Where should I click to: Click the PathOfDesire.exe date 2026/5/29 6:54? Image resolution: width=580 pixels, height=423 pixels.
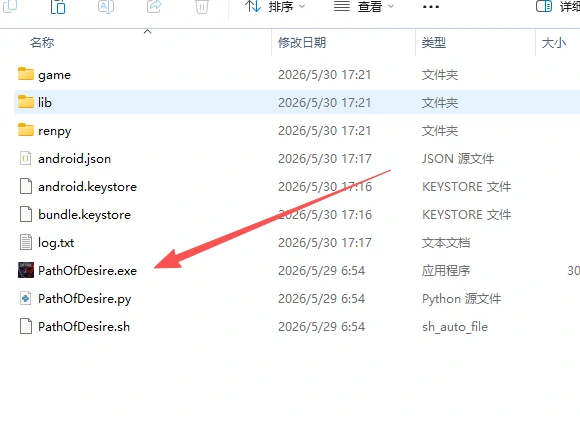[321, 271]
